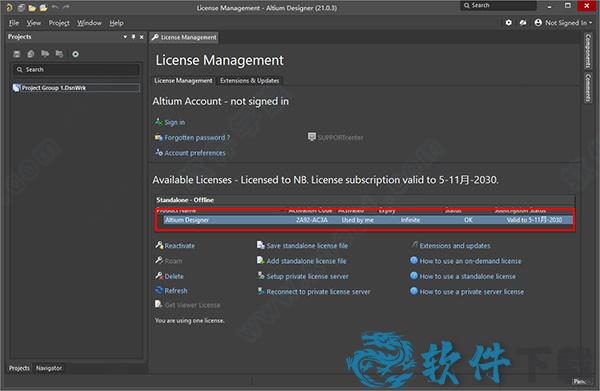
Task: Click Save icon in Projects panel toolbar
Action: (x=16, y=54)
